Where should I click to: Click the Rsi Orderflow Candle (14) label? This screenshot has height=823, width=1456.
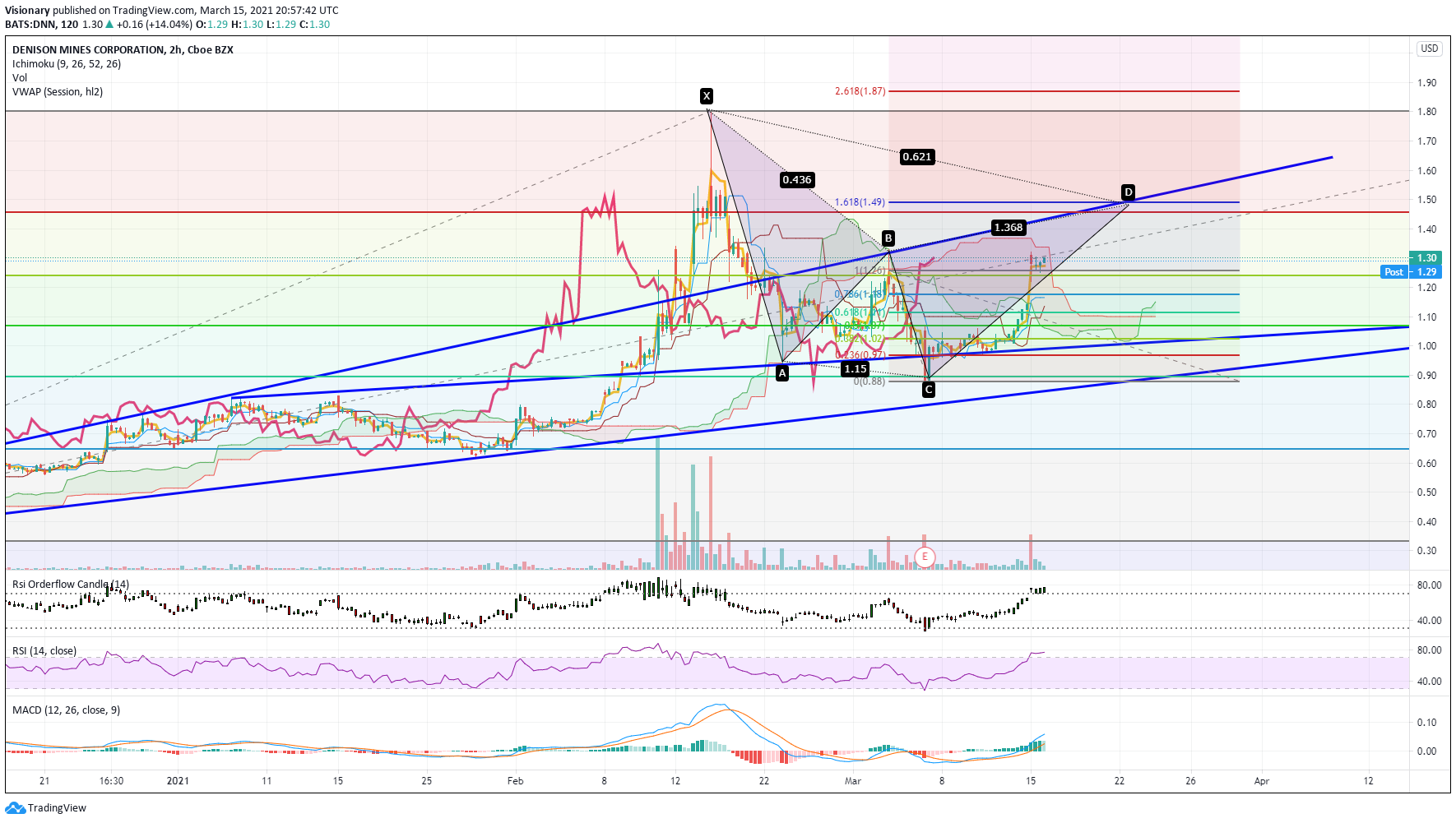[71, 585]
